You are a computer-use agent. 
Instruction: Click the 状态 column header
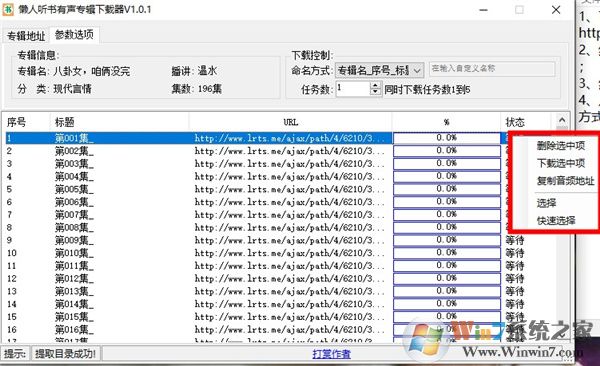click(526, 122)
